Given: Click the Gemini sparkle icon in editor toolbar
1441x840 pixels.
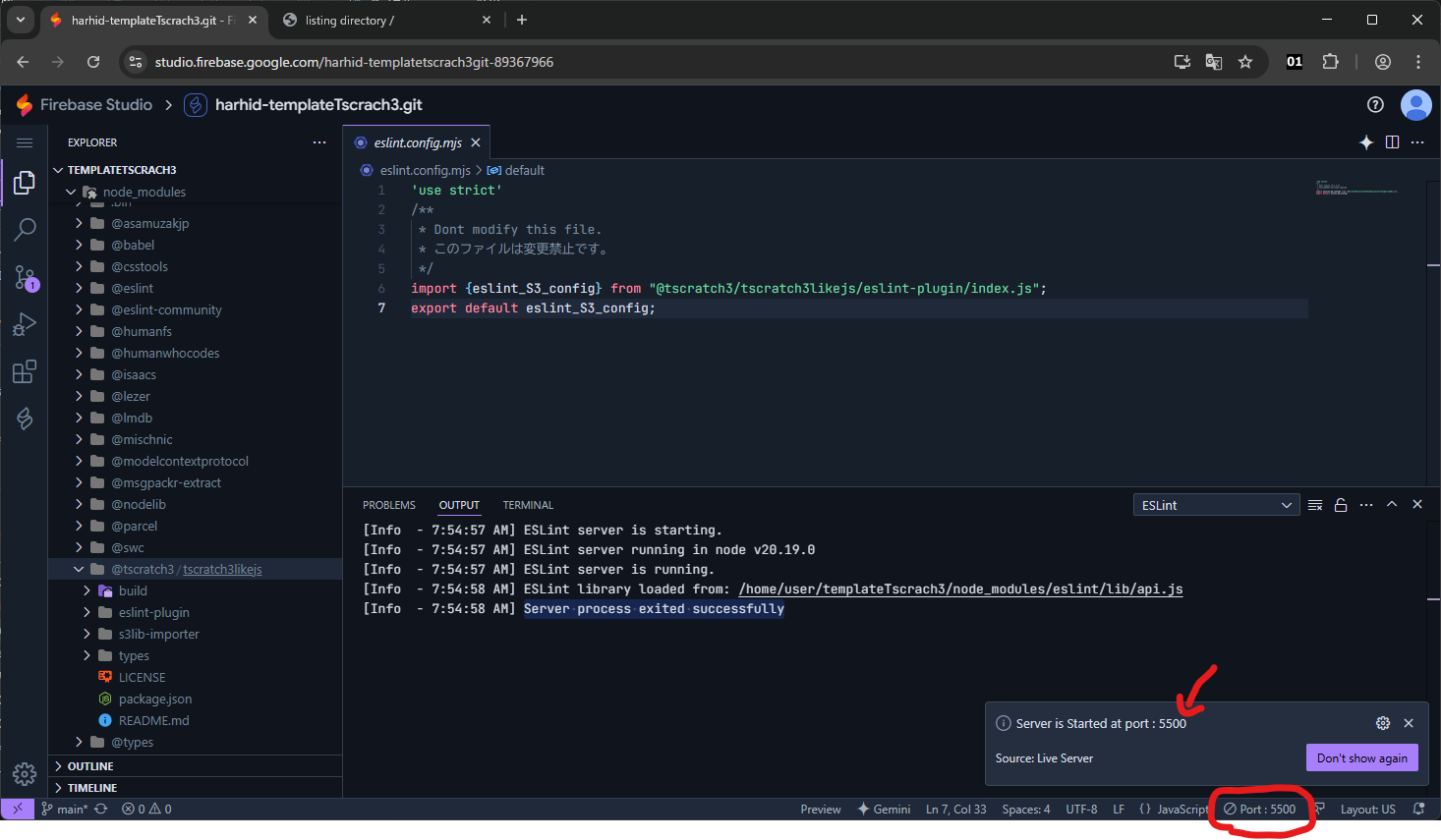Looking at the screenshot, I should pyautogui.click(x=1365, y=142).
